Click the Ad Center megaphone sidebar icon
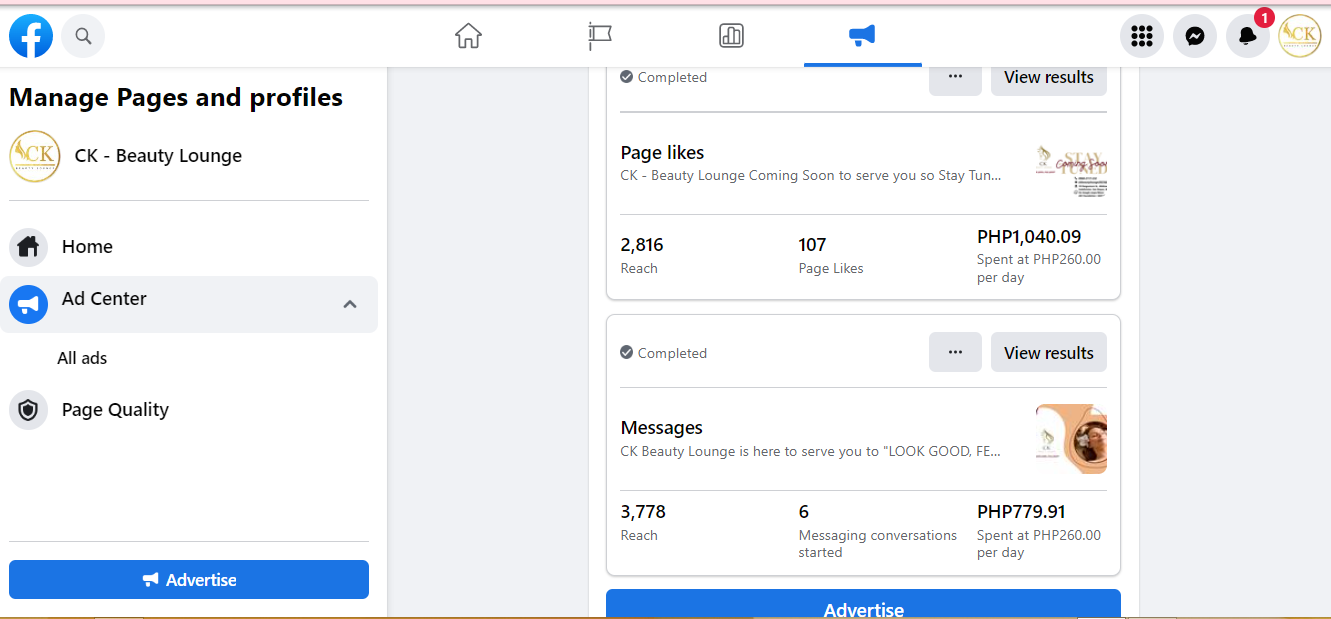 28,304
